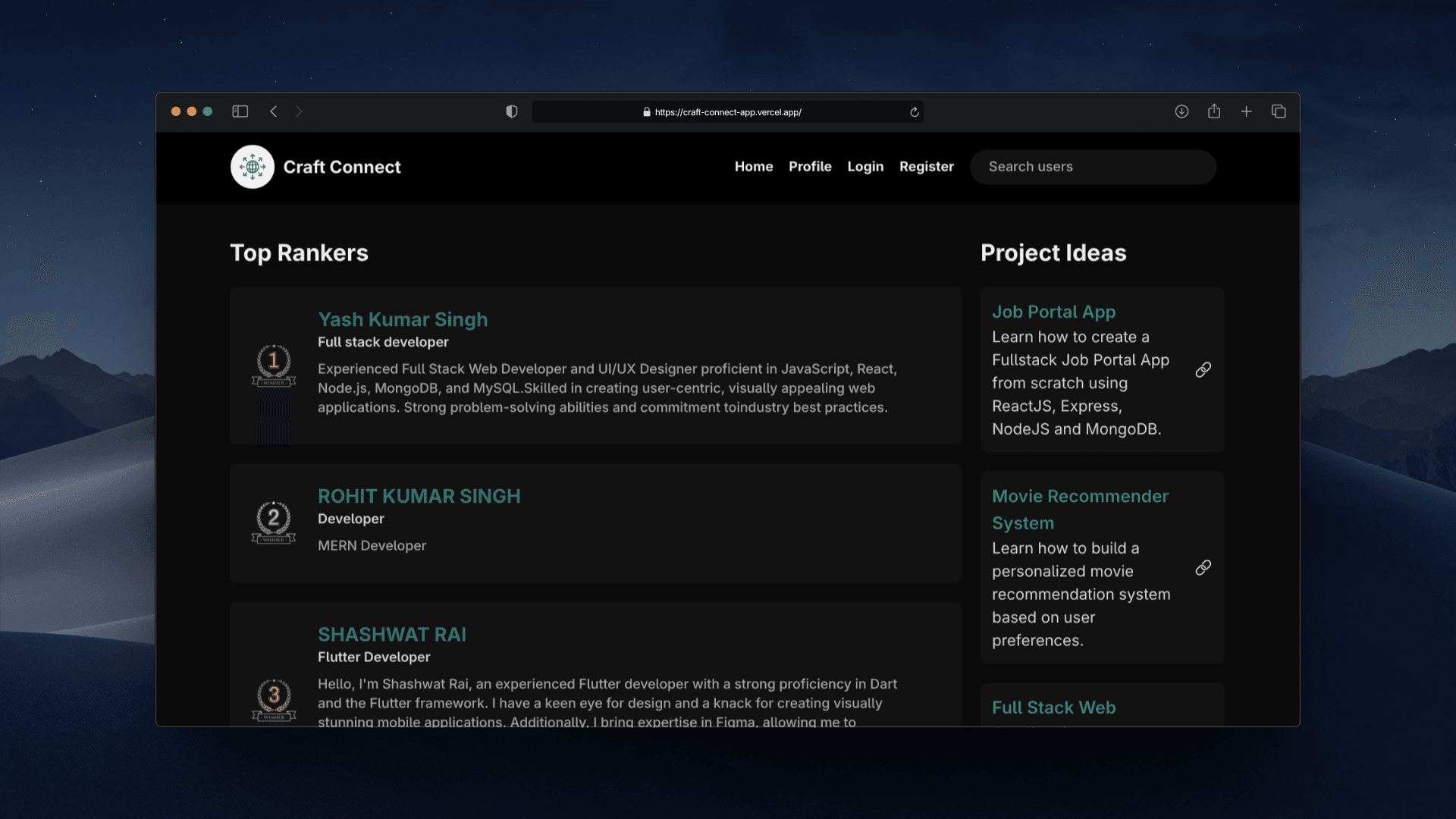This screenshot has height=819, width=1456.
Task: Click the Search users input field
Action: click(1093, 167)
